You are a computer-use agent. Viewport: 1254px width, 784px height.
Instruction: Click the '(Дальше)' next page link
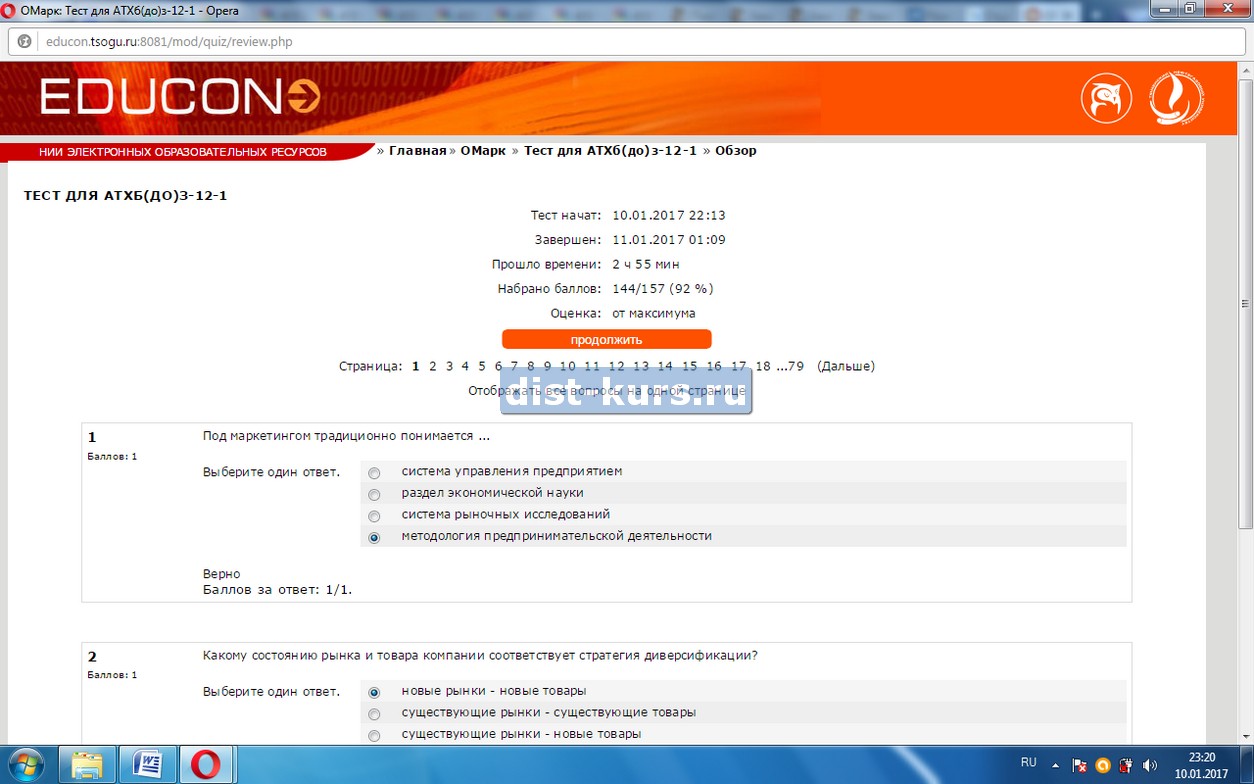[x=846, y=366]
